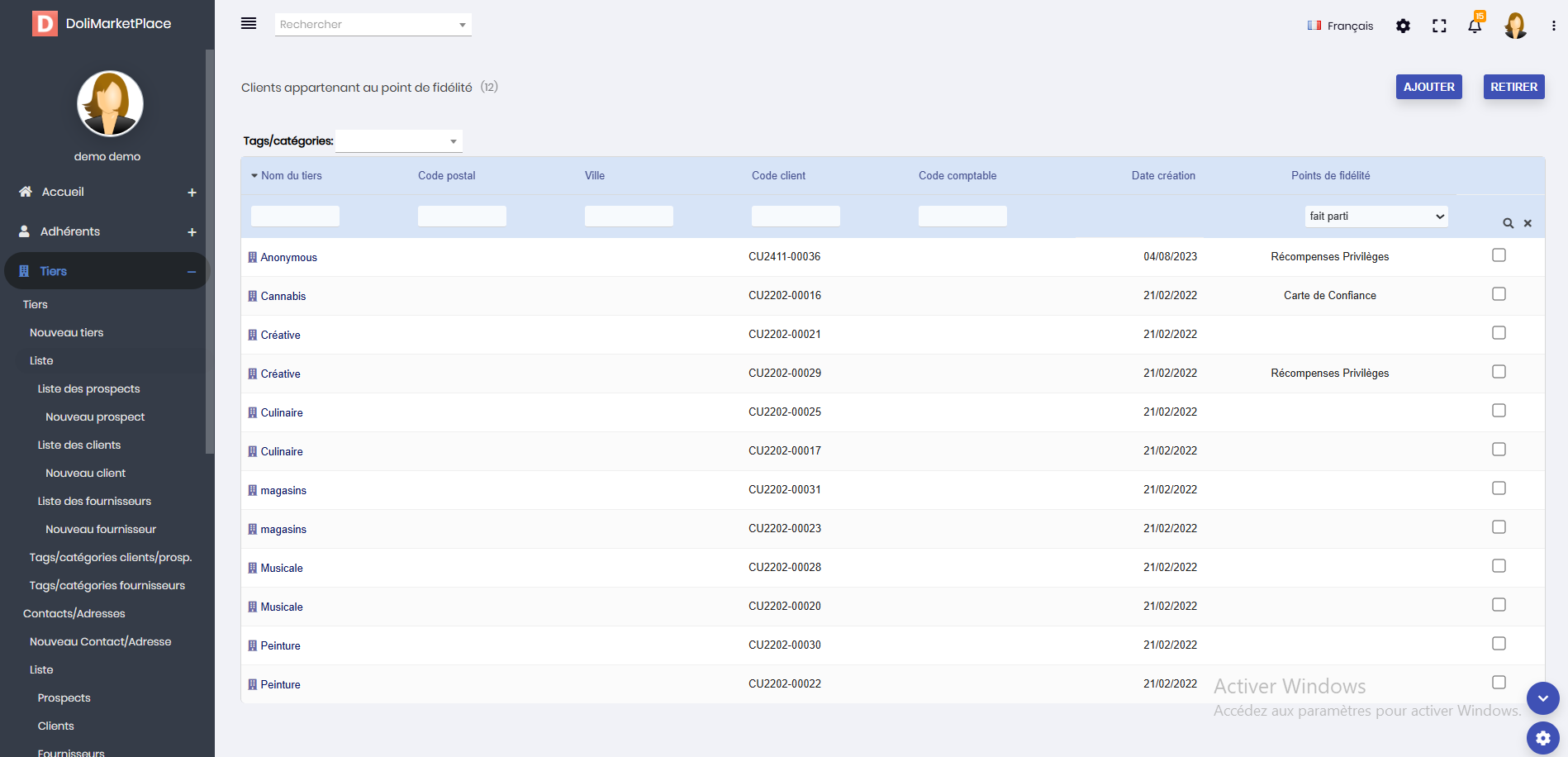
Task: Check the box for the Anonymous row
Action: [1499, 255]
